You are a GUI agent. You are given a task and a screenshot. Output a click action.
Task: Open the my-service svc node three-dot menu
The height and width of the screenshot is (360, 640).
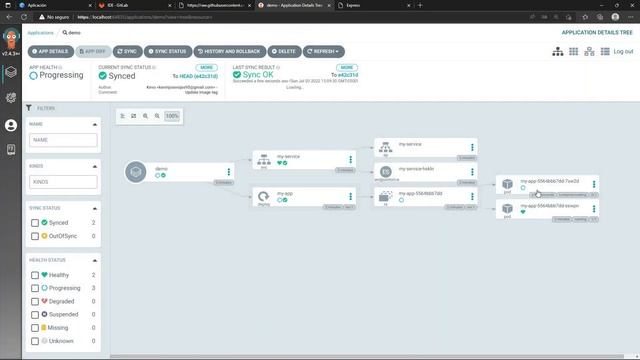(350, 160)
